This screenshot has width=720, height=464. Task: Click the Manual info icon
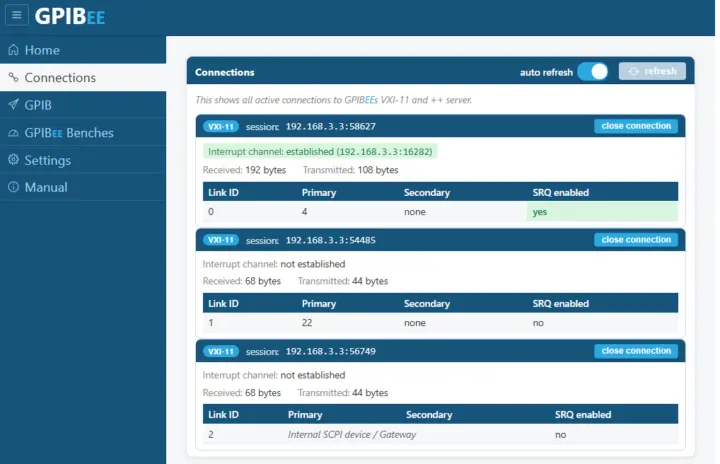click(x=13, y=187)
